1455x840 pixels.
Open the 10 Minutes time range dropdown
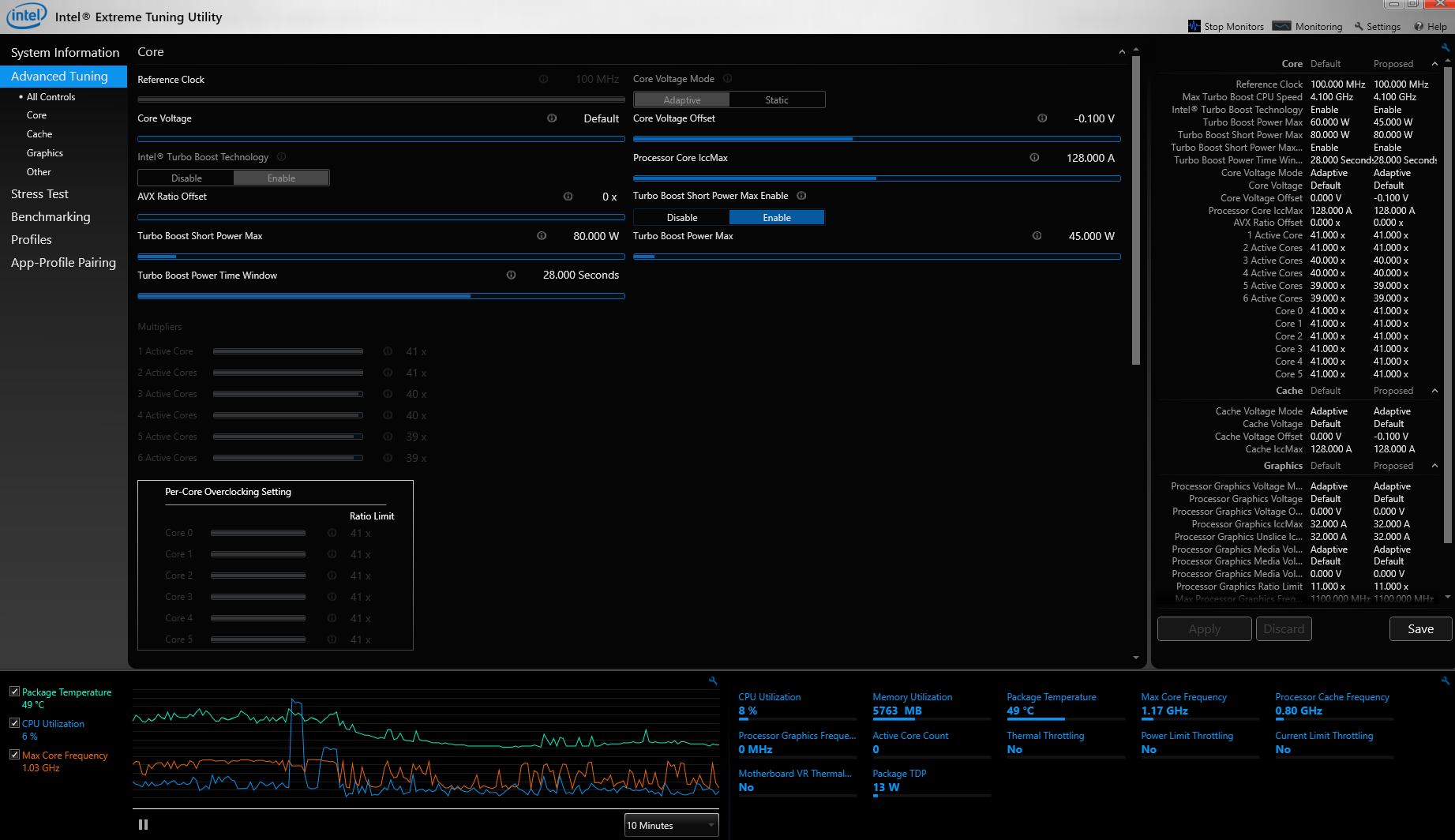point(671,825)
